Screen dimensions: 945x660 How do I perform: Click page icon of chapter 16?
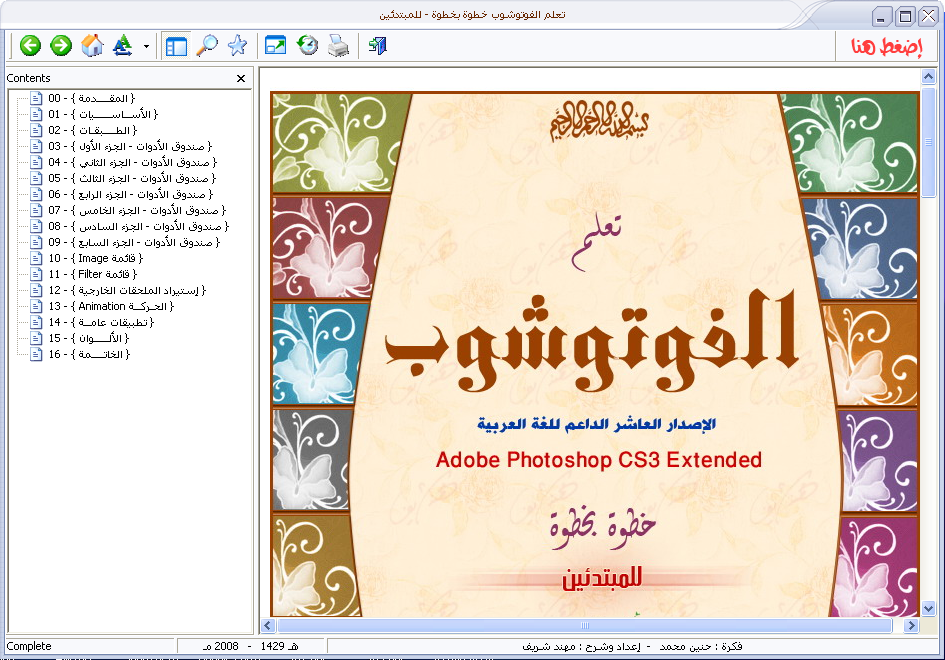(36, 354)
